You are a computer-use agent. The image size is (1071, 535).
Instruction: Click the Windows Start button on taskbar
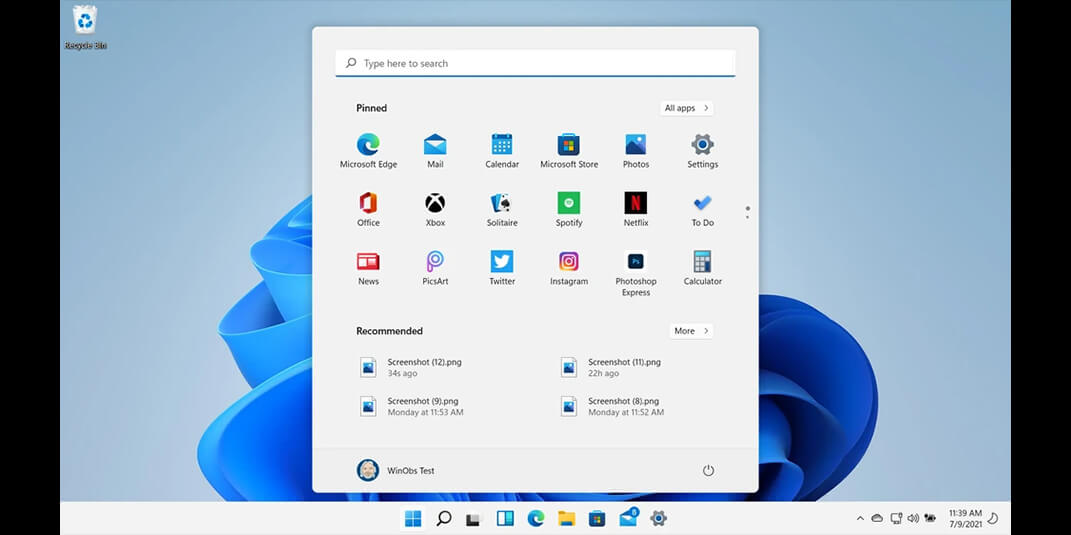(x=413, y=519)
